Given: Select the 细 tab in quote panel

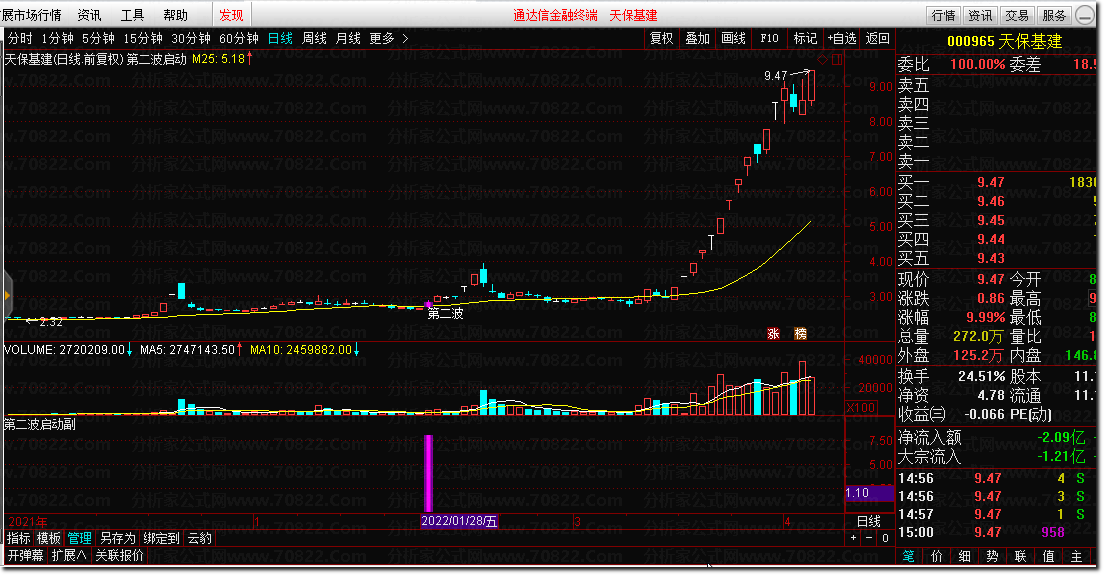Looking at the screenshot, I should click(964, 556).
